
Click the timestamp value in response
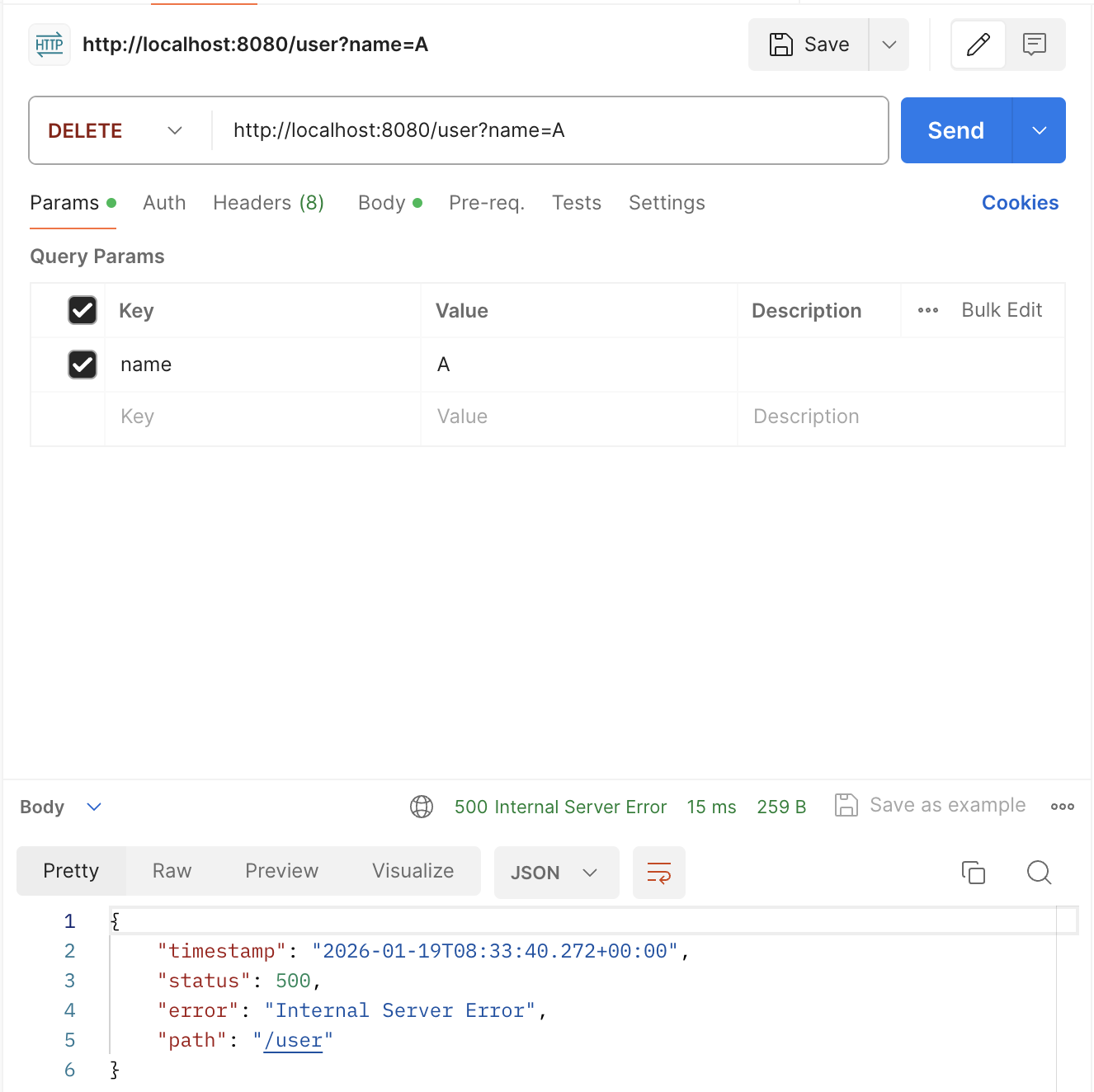(495, 952)
